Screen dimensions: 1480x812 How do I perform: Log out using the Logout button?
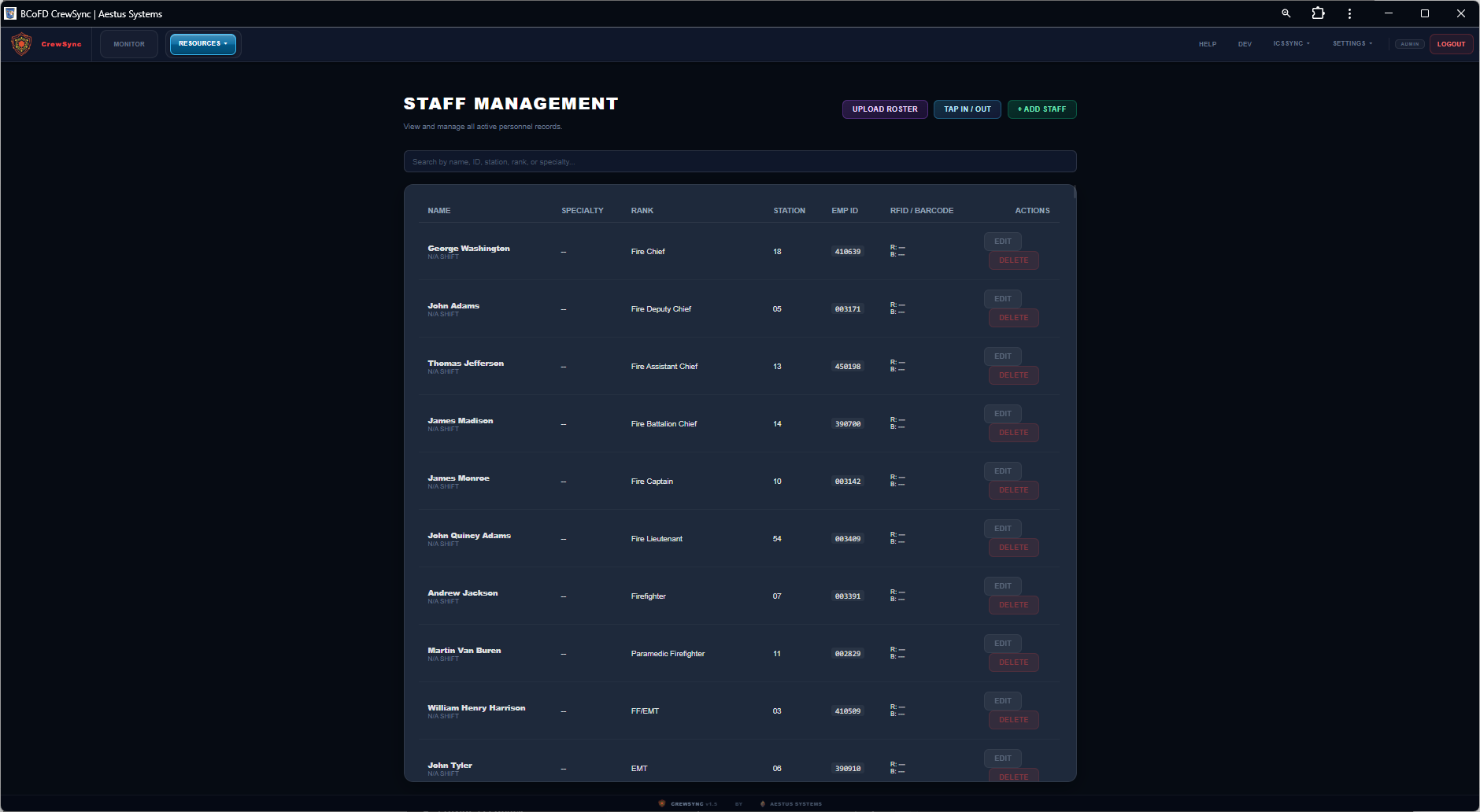[x=1450, y=44]
